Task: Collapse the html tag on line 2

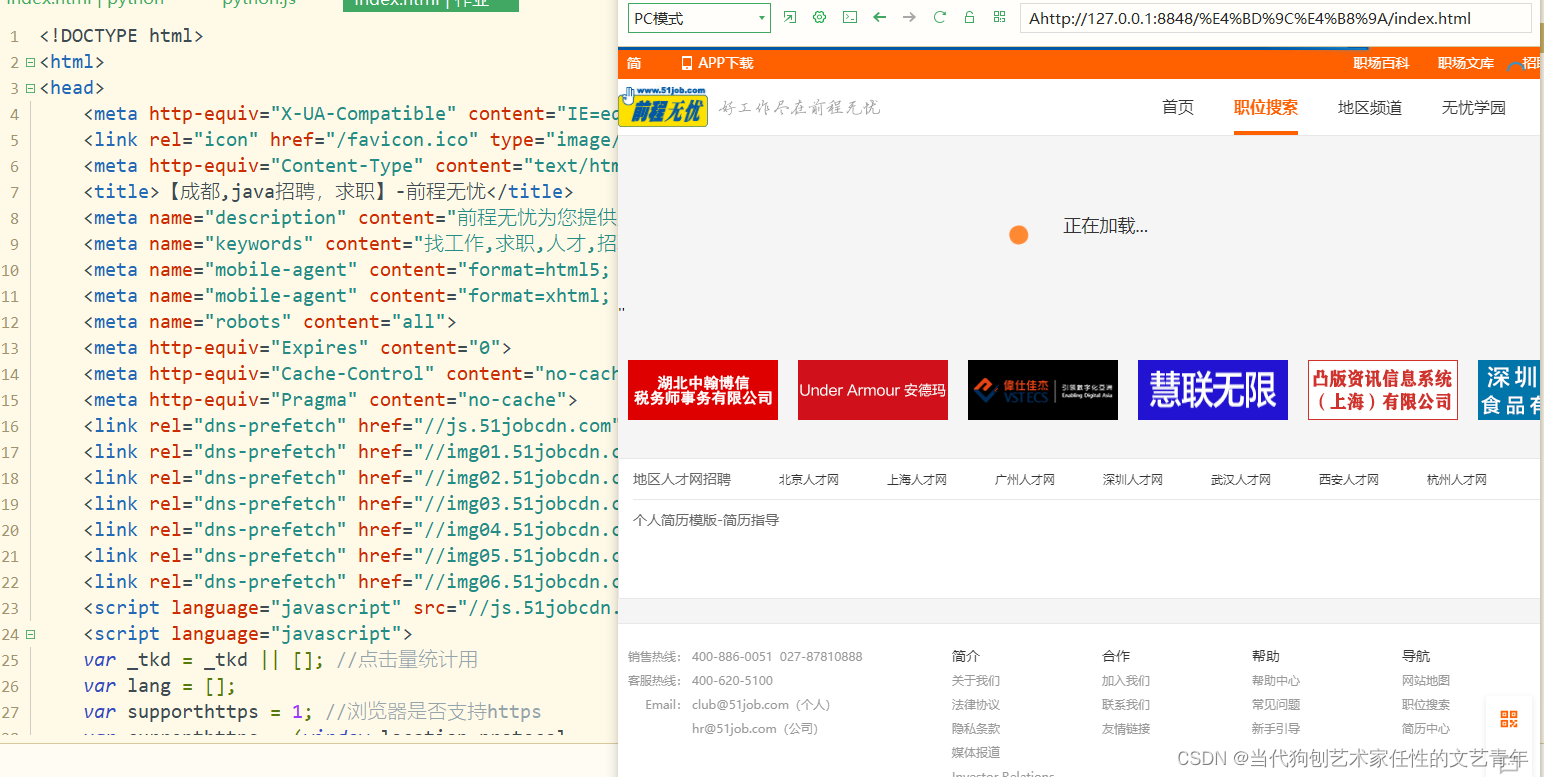Action: coord(30,62)
